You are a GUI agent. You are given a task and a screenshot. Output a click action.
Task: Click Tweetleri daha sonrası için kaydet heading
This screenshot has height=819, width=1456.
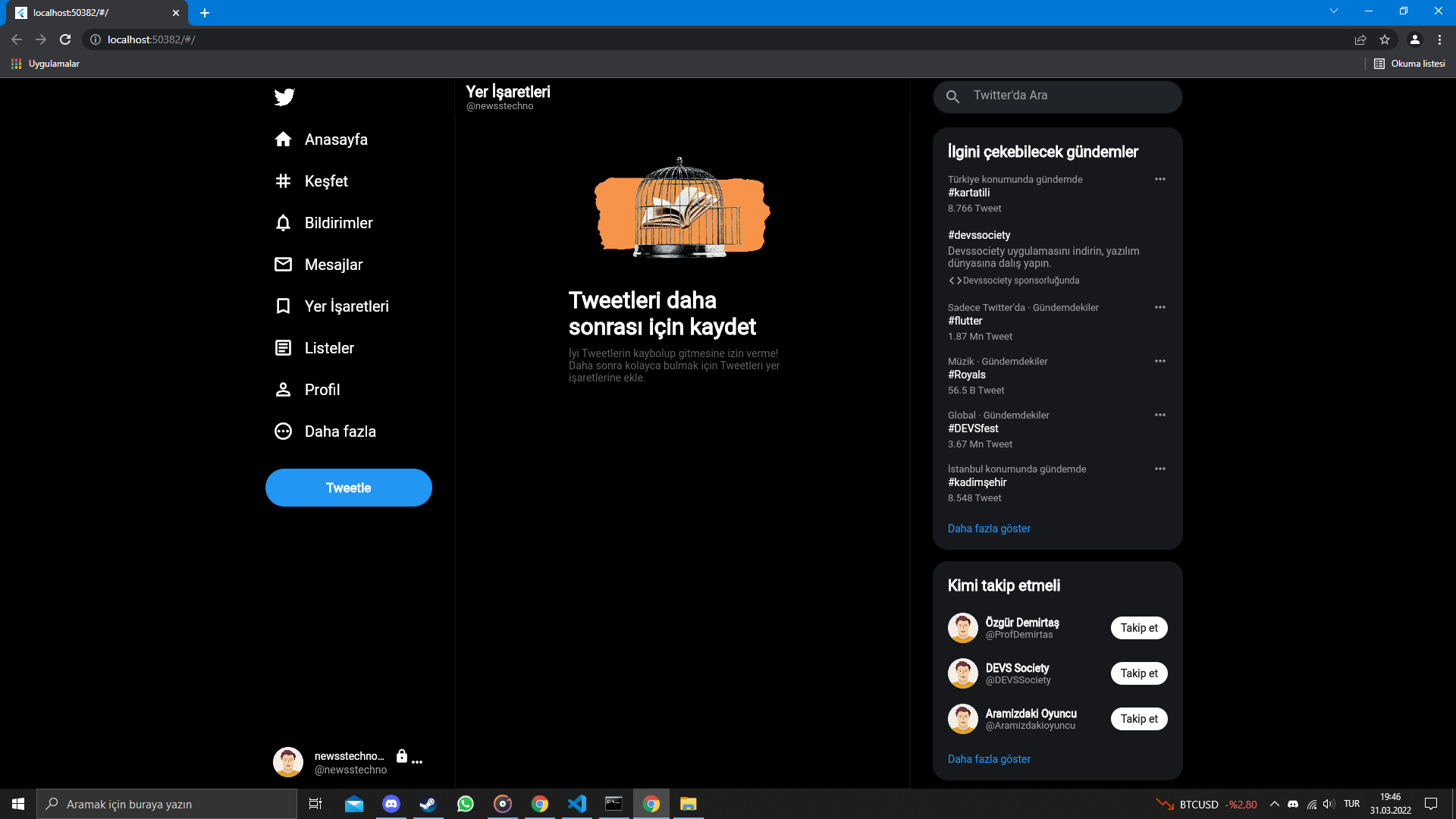pyautogui.click(x=662, y=313)
